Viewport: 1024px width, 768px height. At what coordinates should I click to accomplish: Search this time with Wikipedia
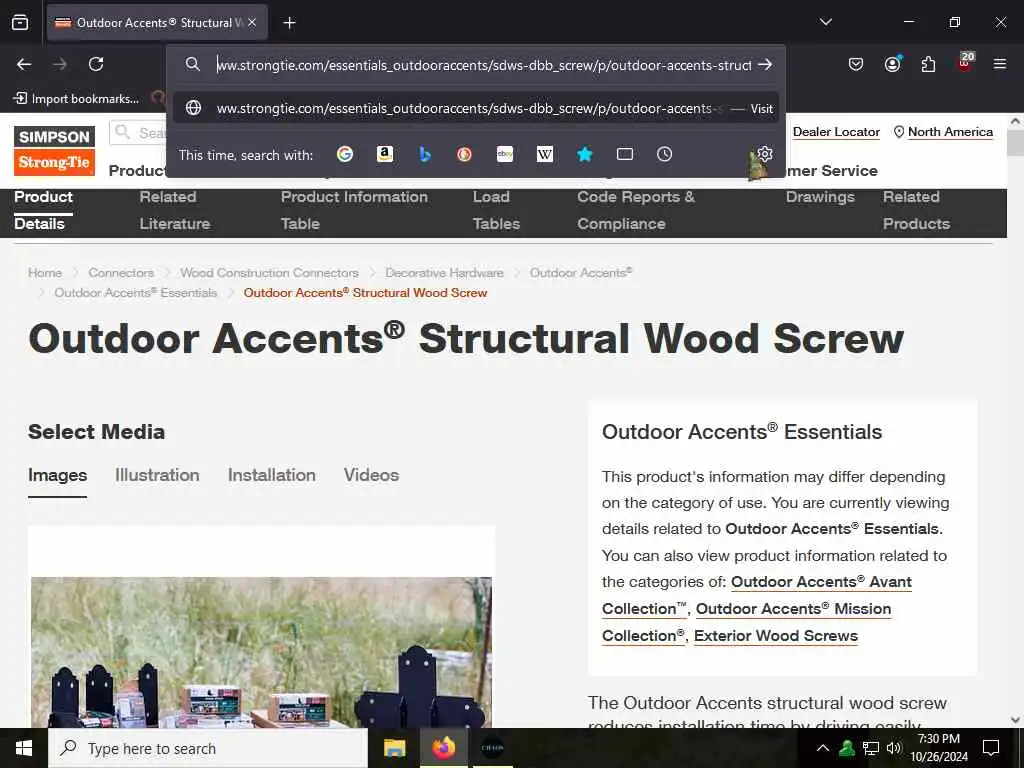(x=545, y=154)
